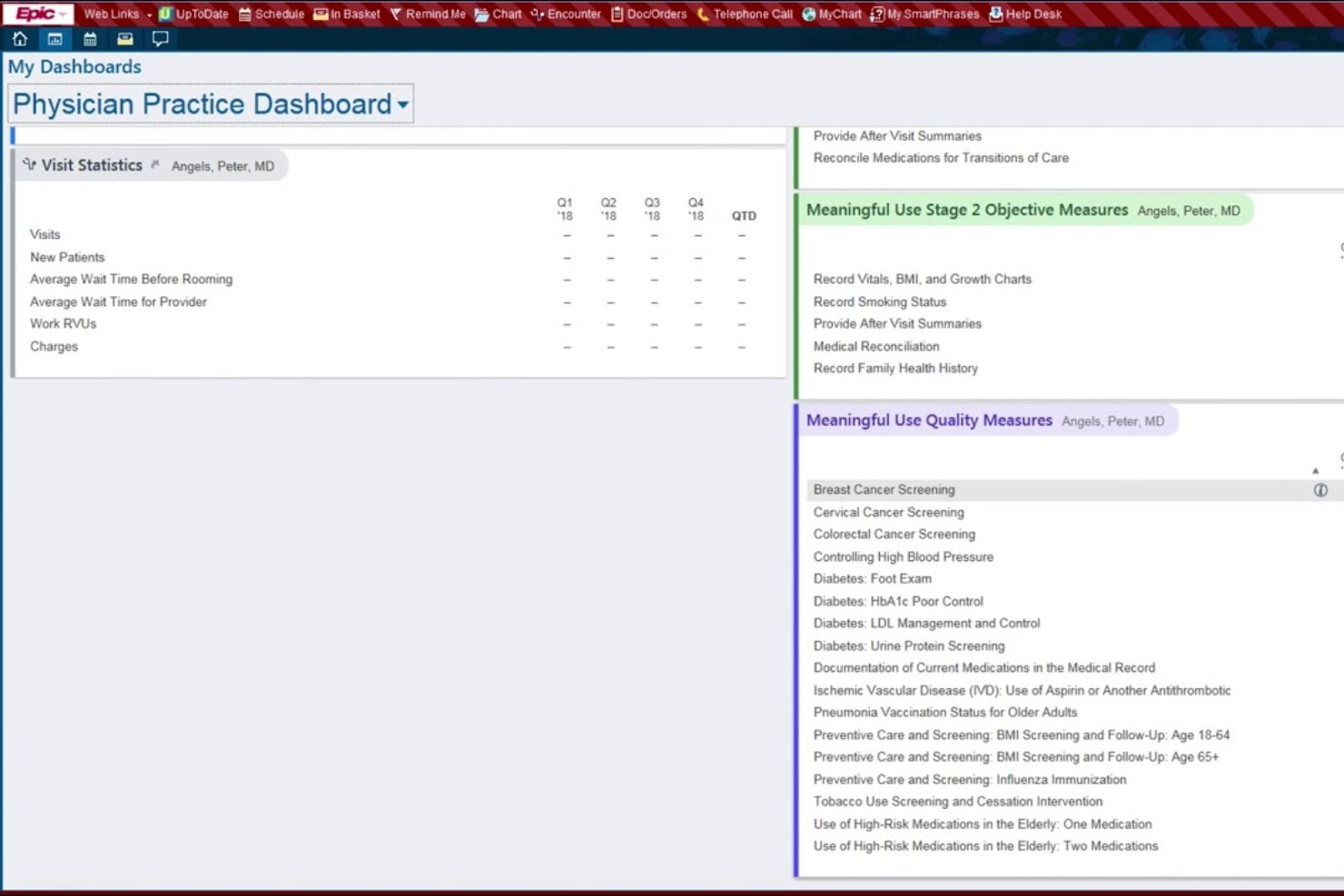
Task: Select the Work RVUs row
Action: point(398,324)
